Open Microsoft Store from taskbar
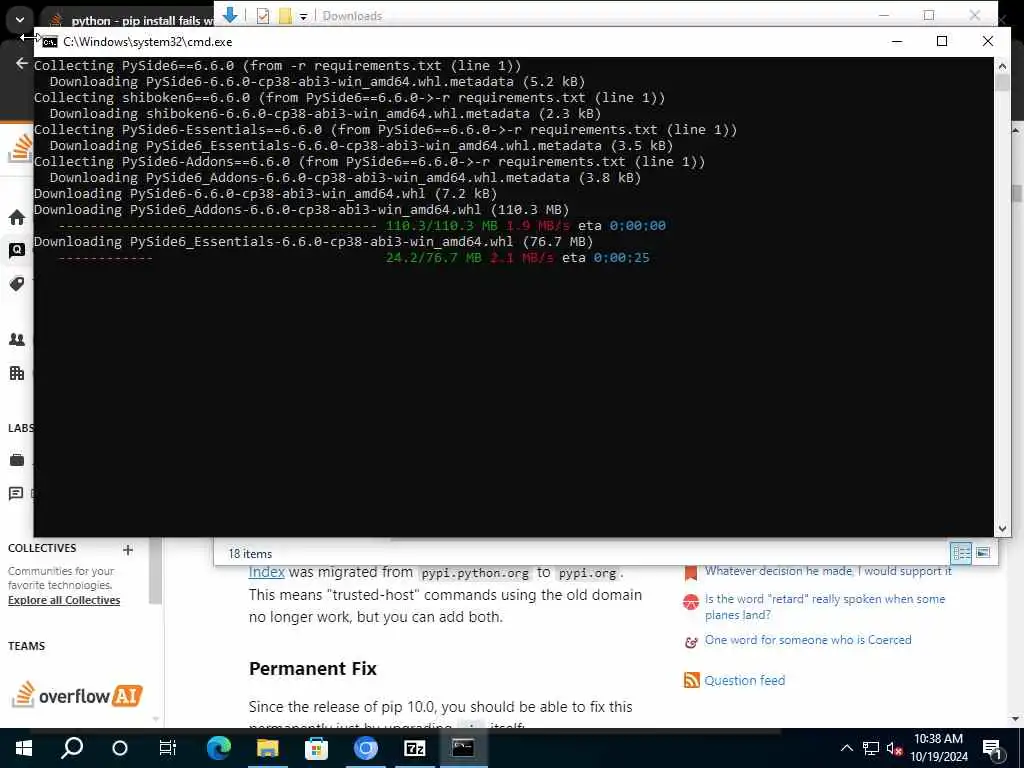 (x=317, y=748)
